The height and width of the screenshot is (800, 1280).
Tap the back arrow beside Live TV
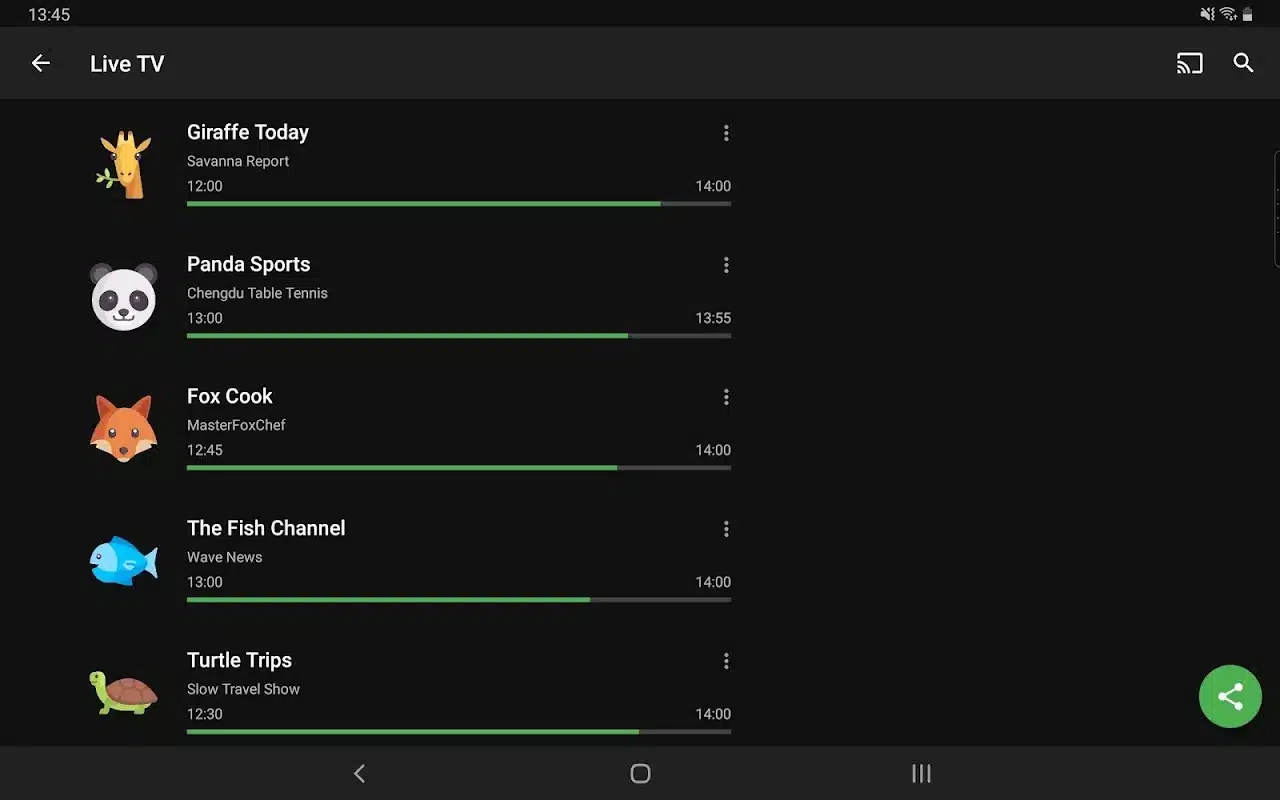pyautogui.click(x=40, y=63)
